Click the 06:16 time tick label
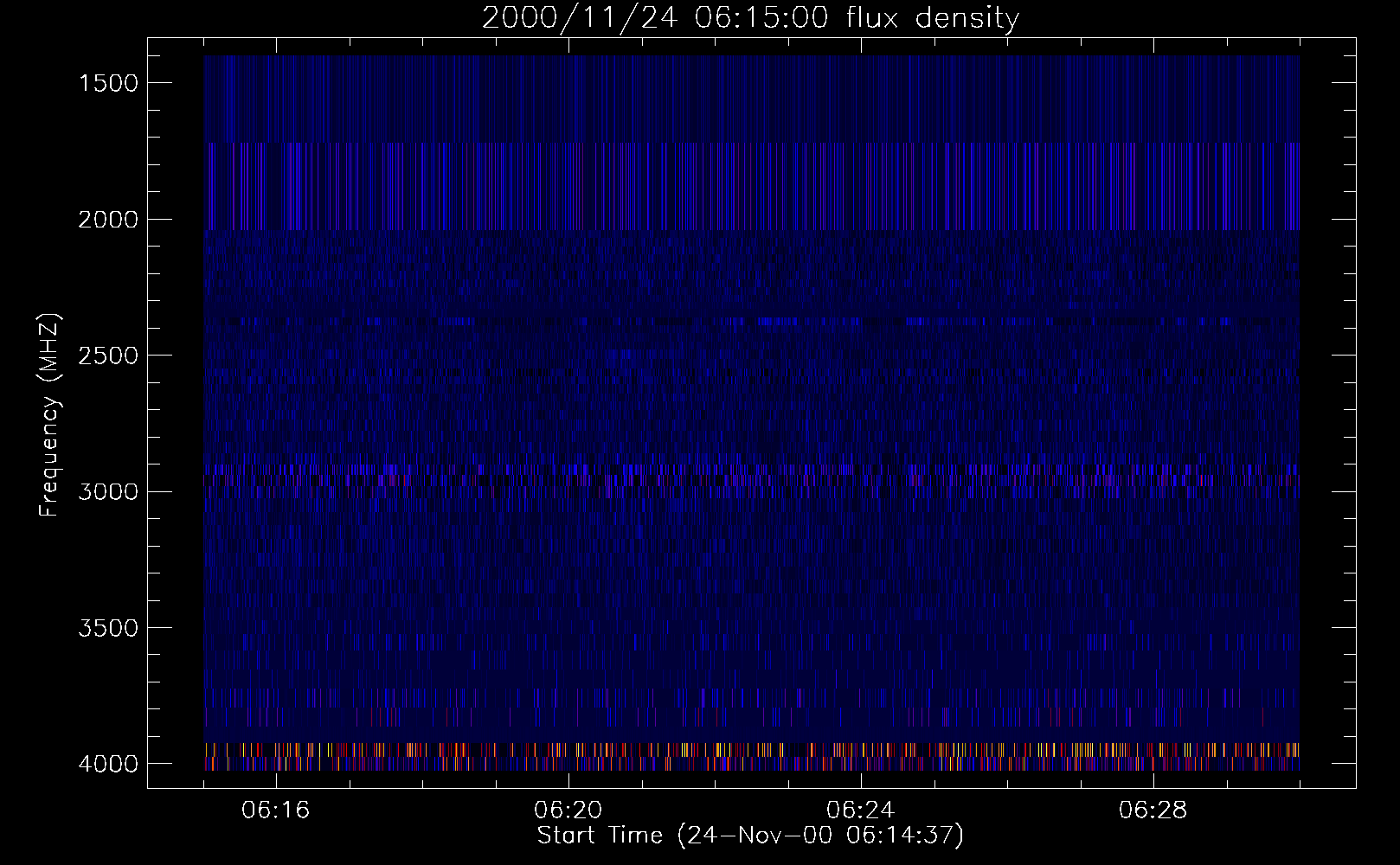This screenshot has height=865, width=1400. coord(276,811)
